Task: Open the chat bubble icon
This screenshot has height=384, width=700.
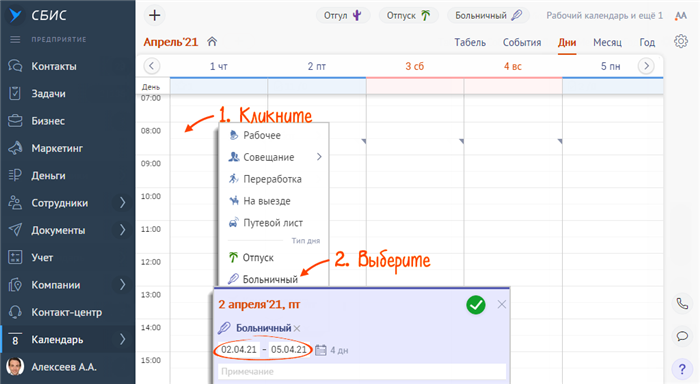Action: coord(682,336)
